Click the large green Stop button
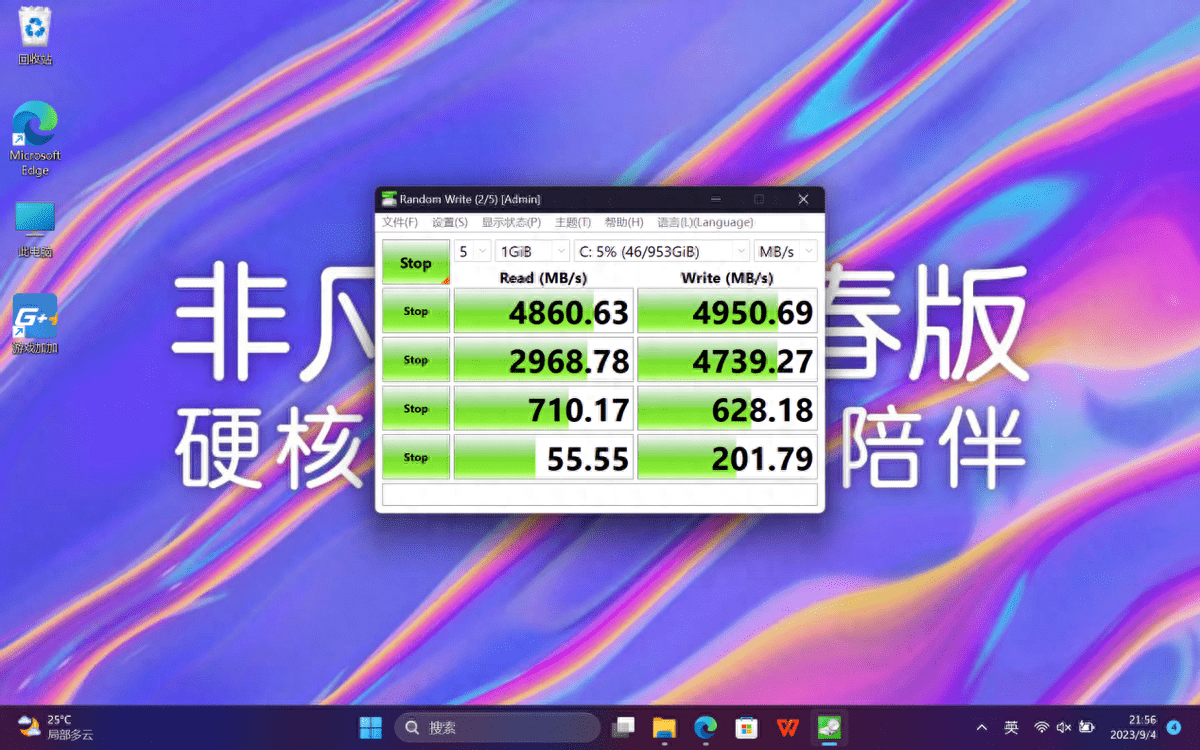1200x750 pixels. click(x=415, y=262)
